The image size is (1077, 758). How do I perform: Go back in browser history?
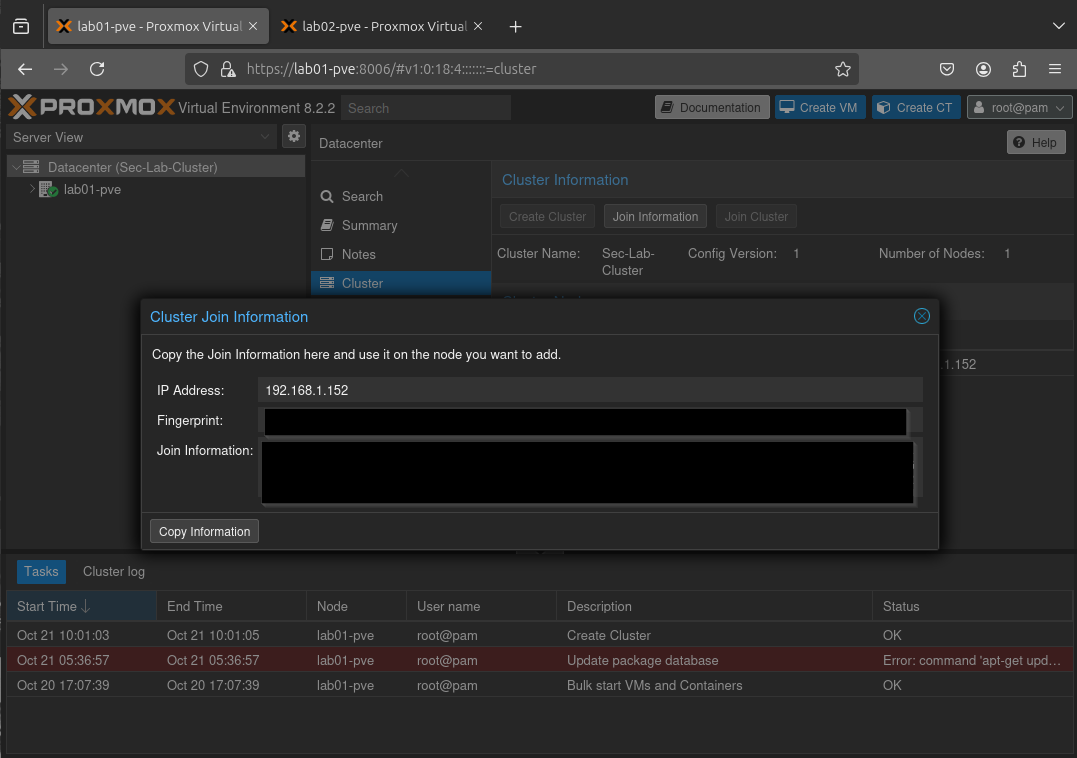coord(25,69)
